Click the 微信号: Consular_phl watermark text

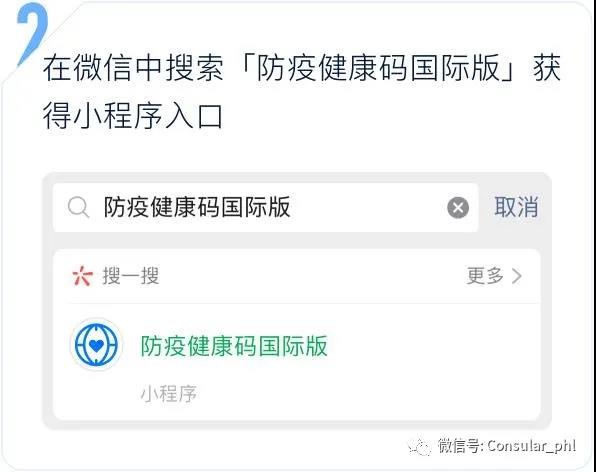tap(507, 446)
